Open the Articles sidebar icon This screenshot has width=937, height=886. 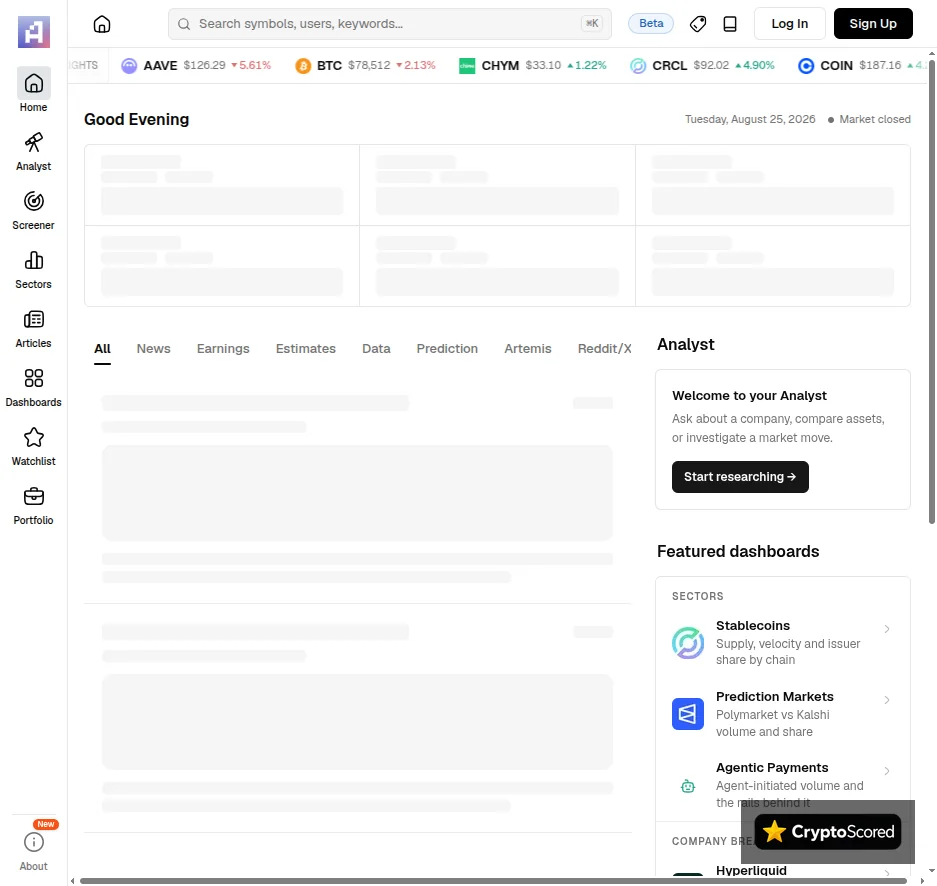(x=33, y=320)
